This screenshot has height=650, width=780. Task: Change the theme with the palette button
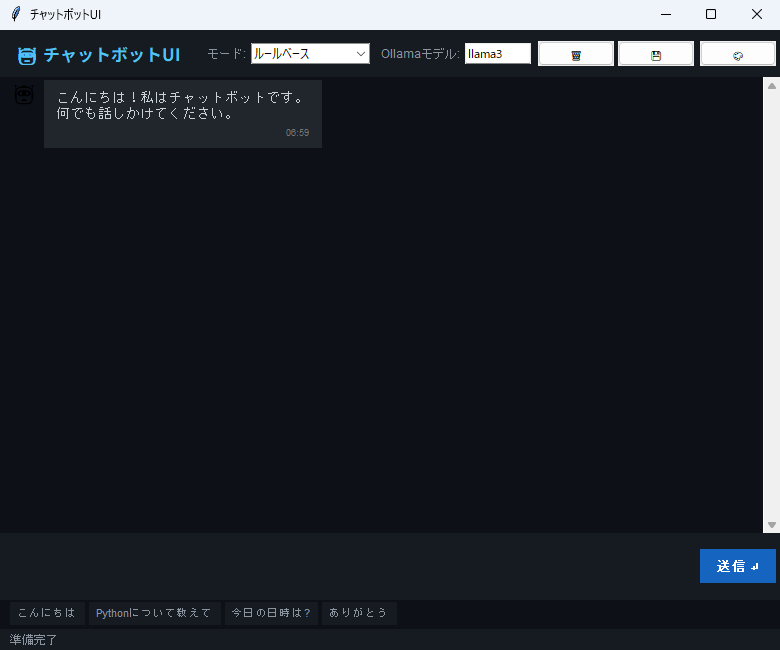738,54
